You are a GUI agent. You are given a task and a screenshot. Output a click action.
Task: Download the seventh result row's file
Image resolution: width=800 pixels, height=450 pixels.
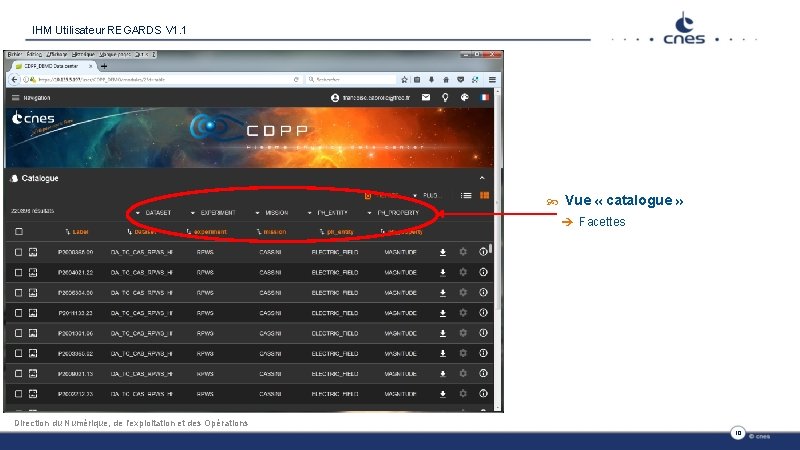(x=443, y=373)
